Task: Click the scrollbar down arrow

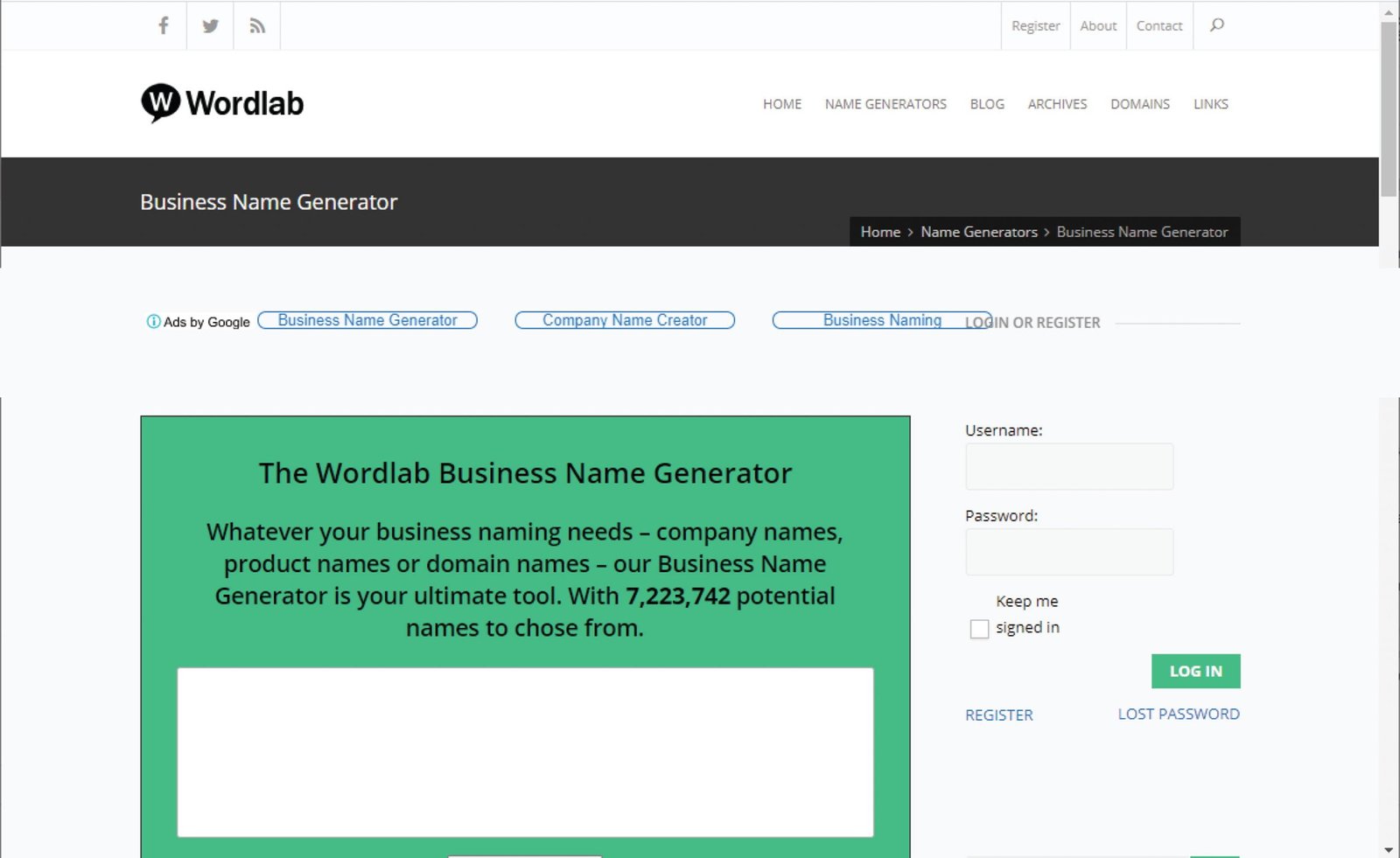Action: 1389,849
